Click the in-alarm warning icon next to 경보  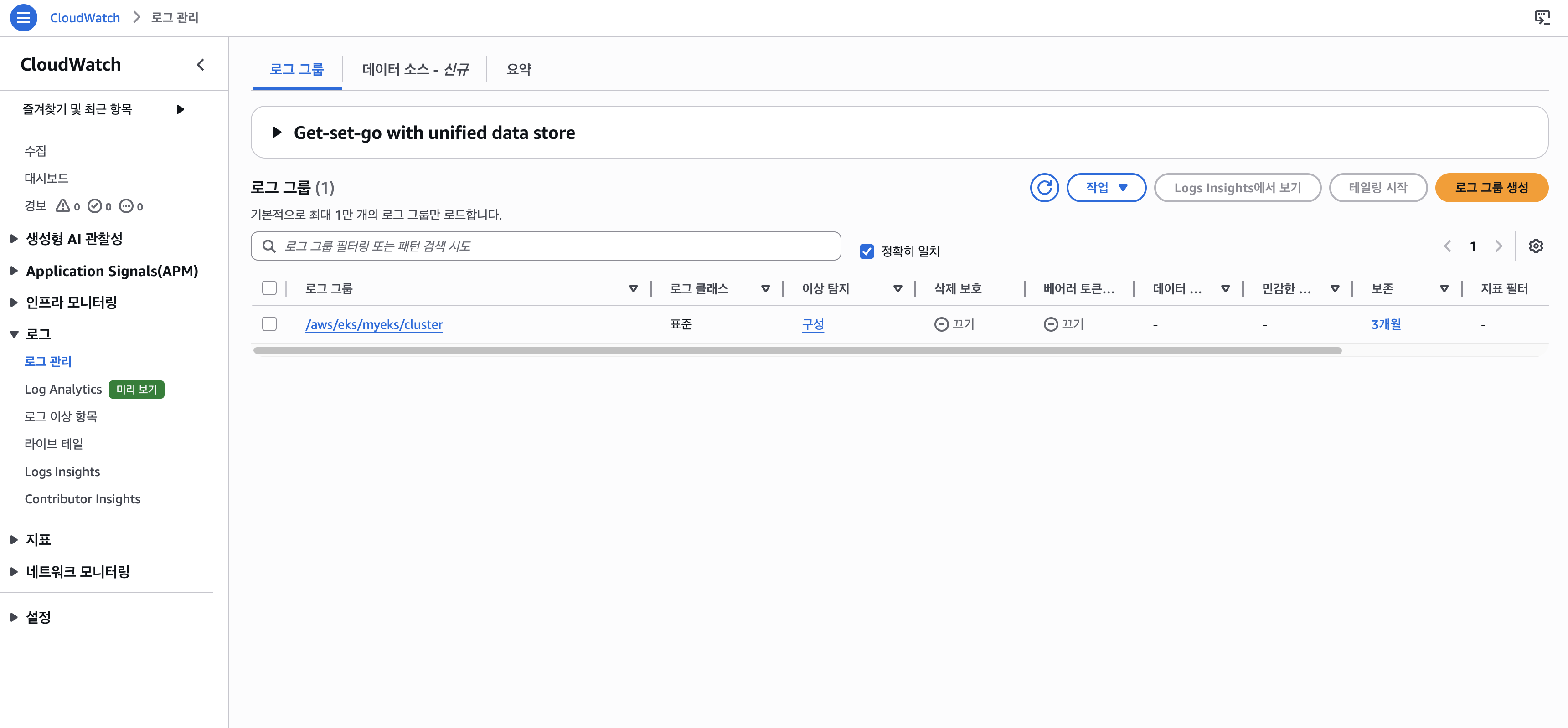(63, 205)
